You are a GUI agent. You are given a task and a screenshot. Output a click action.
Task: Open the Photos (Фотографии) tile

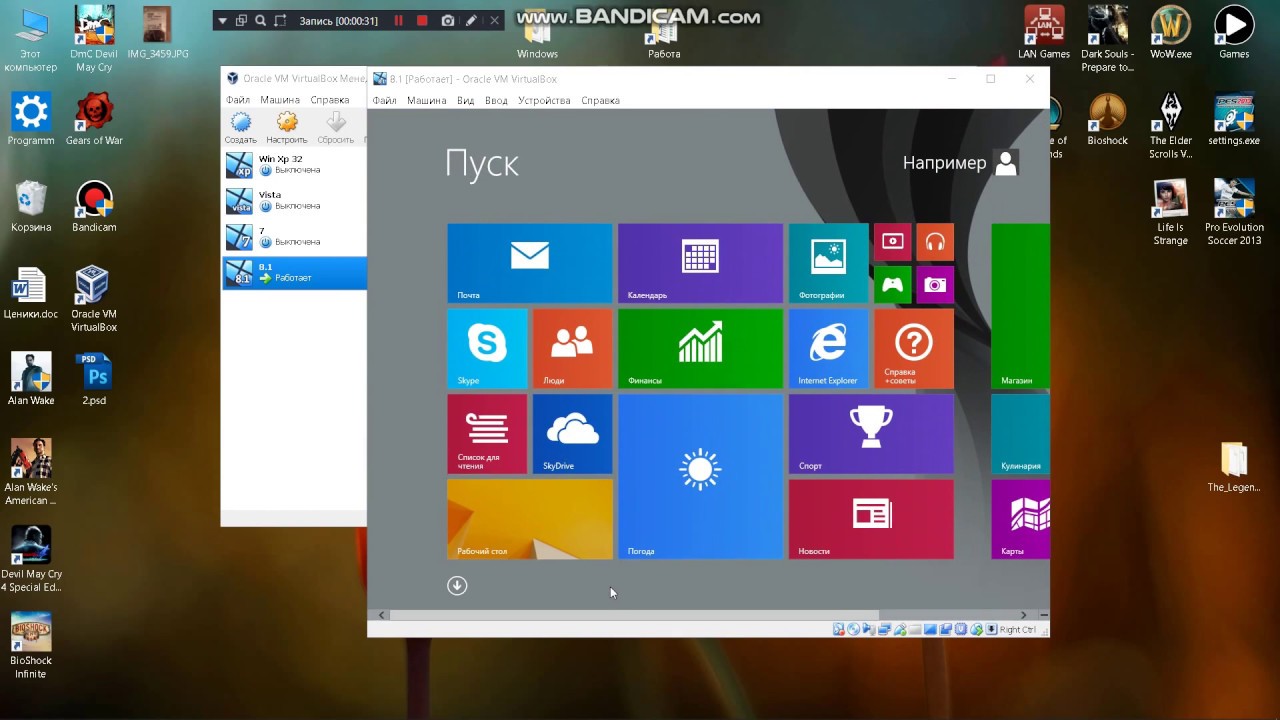pos(828,263)
